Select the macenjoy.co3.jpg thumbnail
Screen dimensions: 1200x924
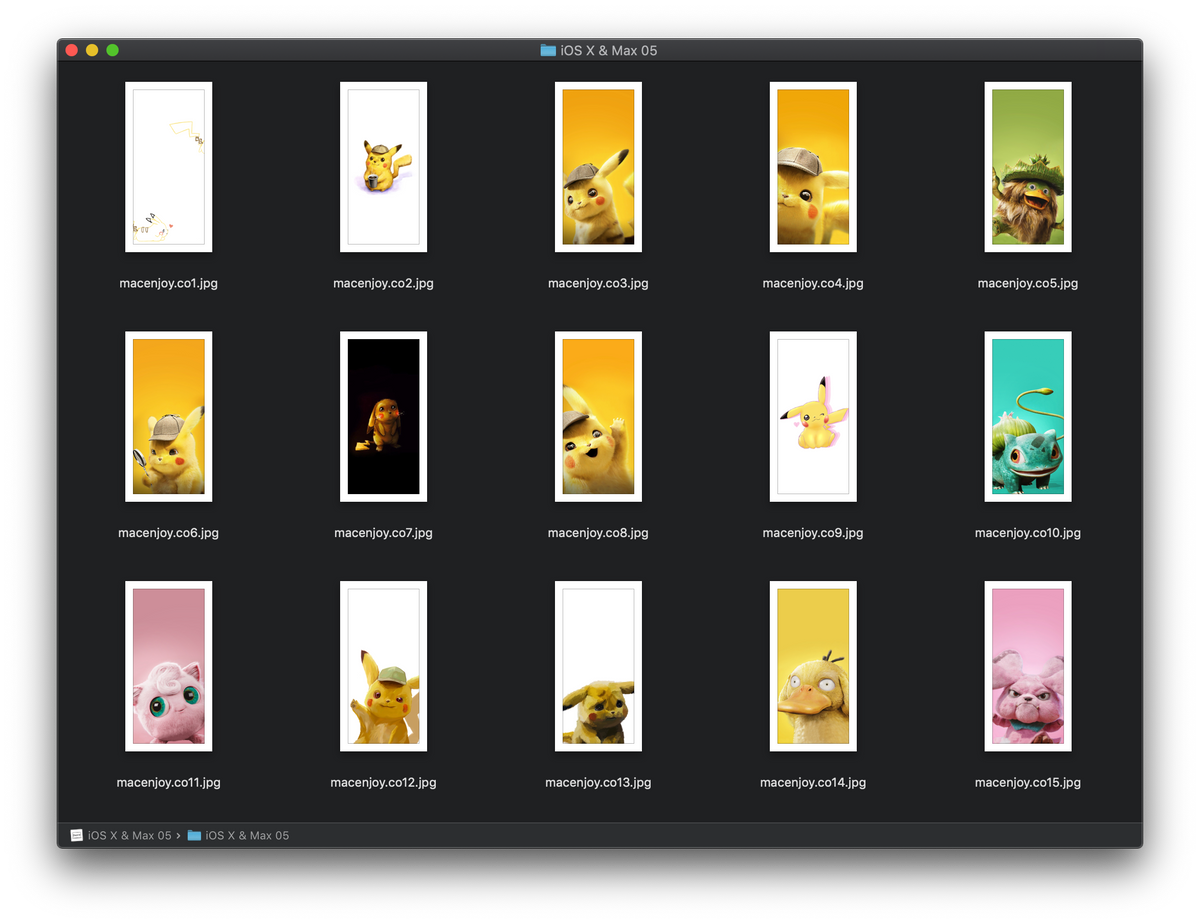(598, 167)
